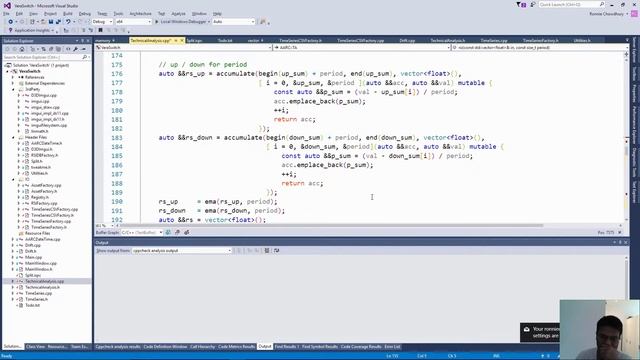Collapse the 3rdParty folder in Solution Explorer

[13, 89]
